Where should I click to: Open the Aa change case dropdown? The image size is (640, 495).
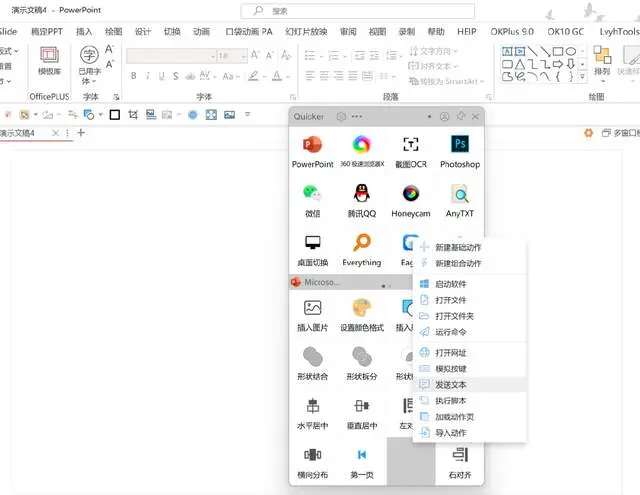230,76
